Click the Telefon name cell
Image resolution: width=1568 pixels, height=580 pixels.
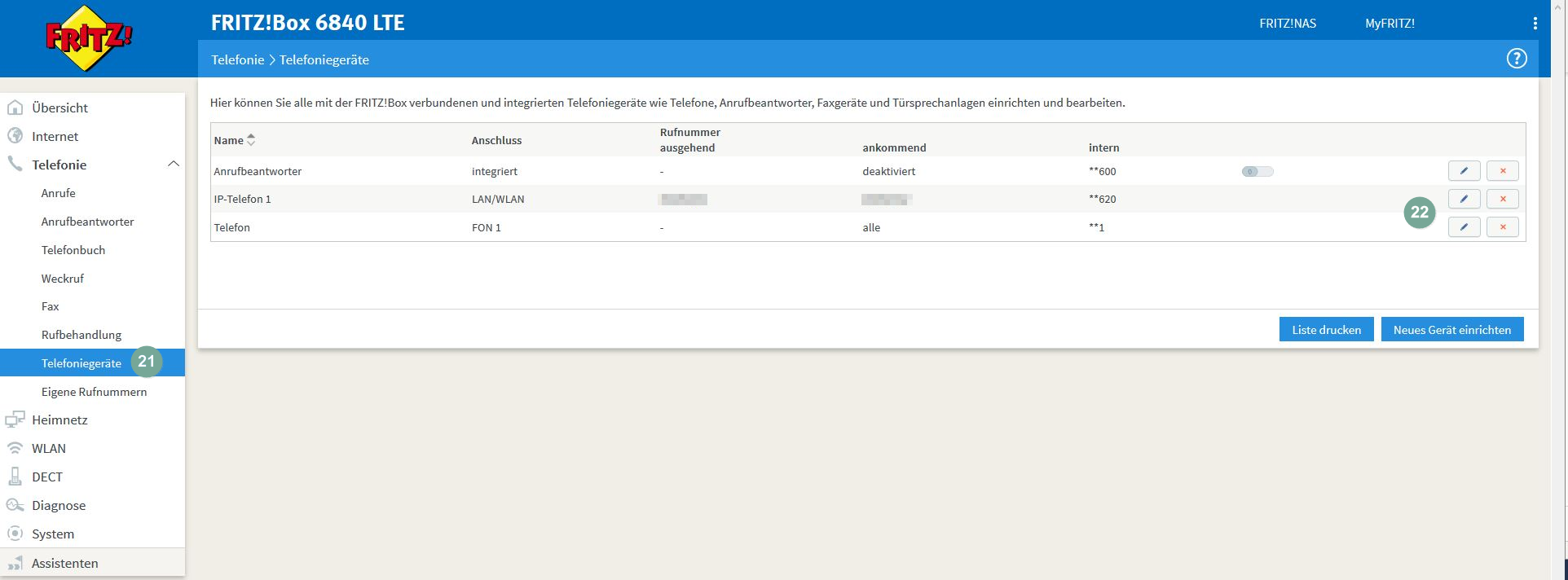(231, 227)
